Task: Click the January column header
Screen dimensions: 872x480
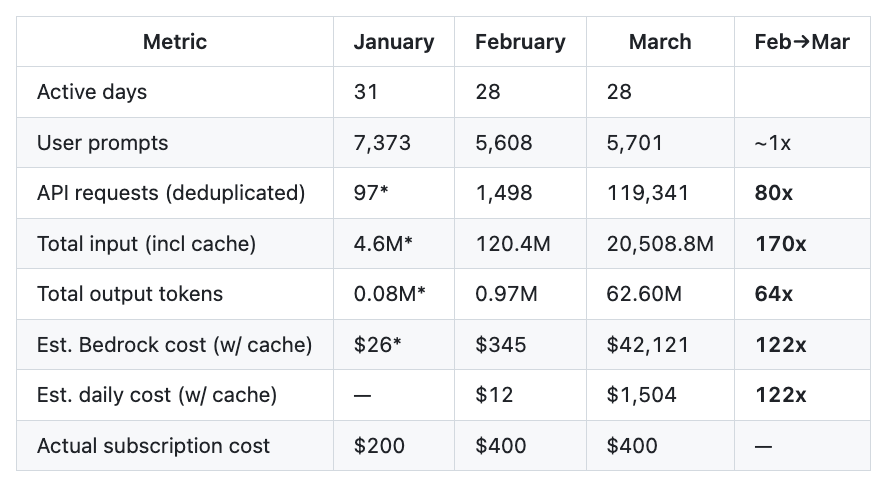Action: click(394, 42)
